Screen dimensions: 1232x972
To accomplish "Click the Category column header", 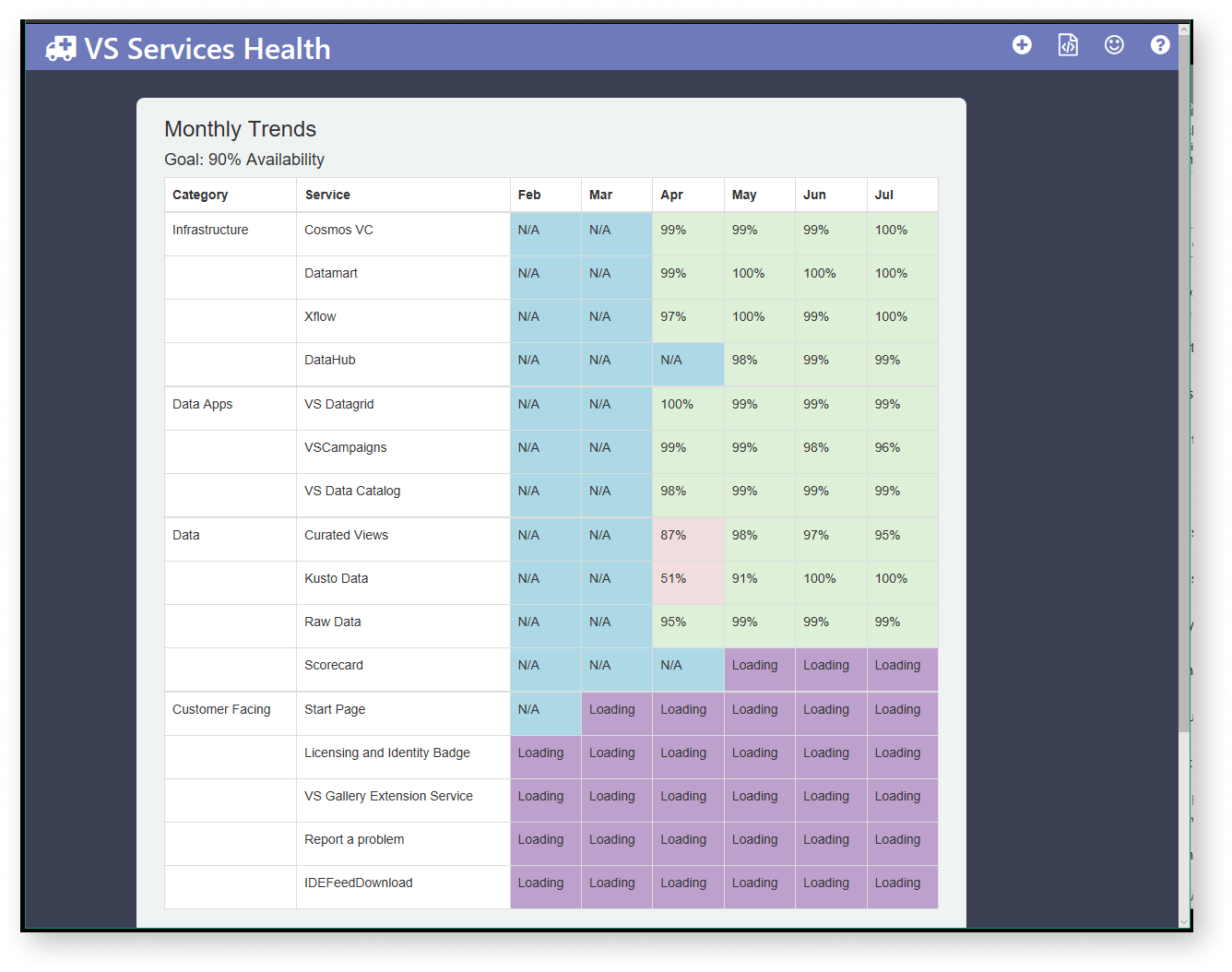I will point(231,195).
